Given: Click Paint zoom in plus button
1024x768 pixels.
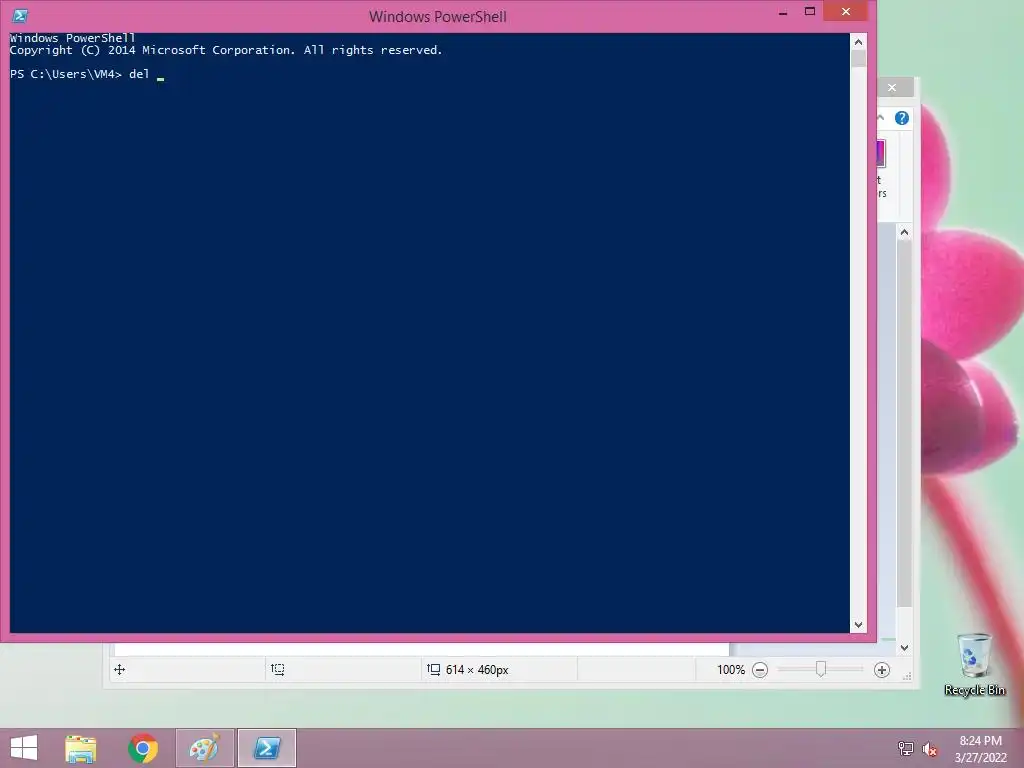Looking at the screenshot, I should (882, 670).
